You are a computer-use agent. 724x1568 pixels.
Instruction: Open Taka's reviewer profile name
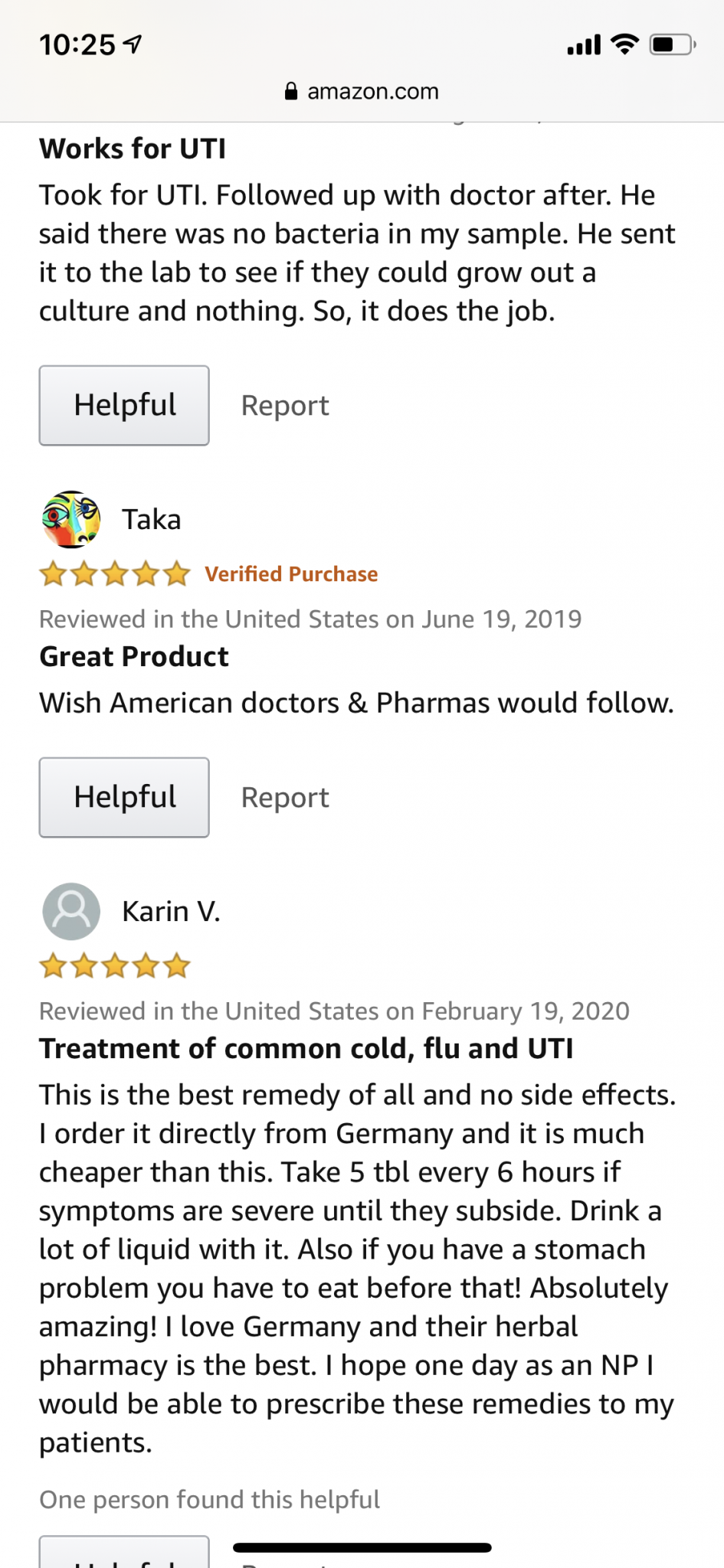pyautogui.click(x=152, y=520)
